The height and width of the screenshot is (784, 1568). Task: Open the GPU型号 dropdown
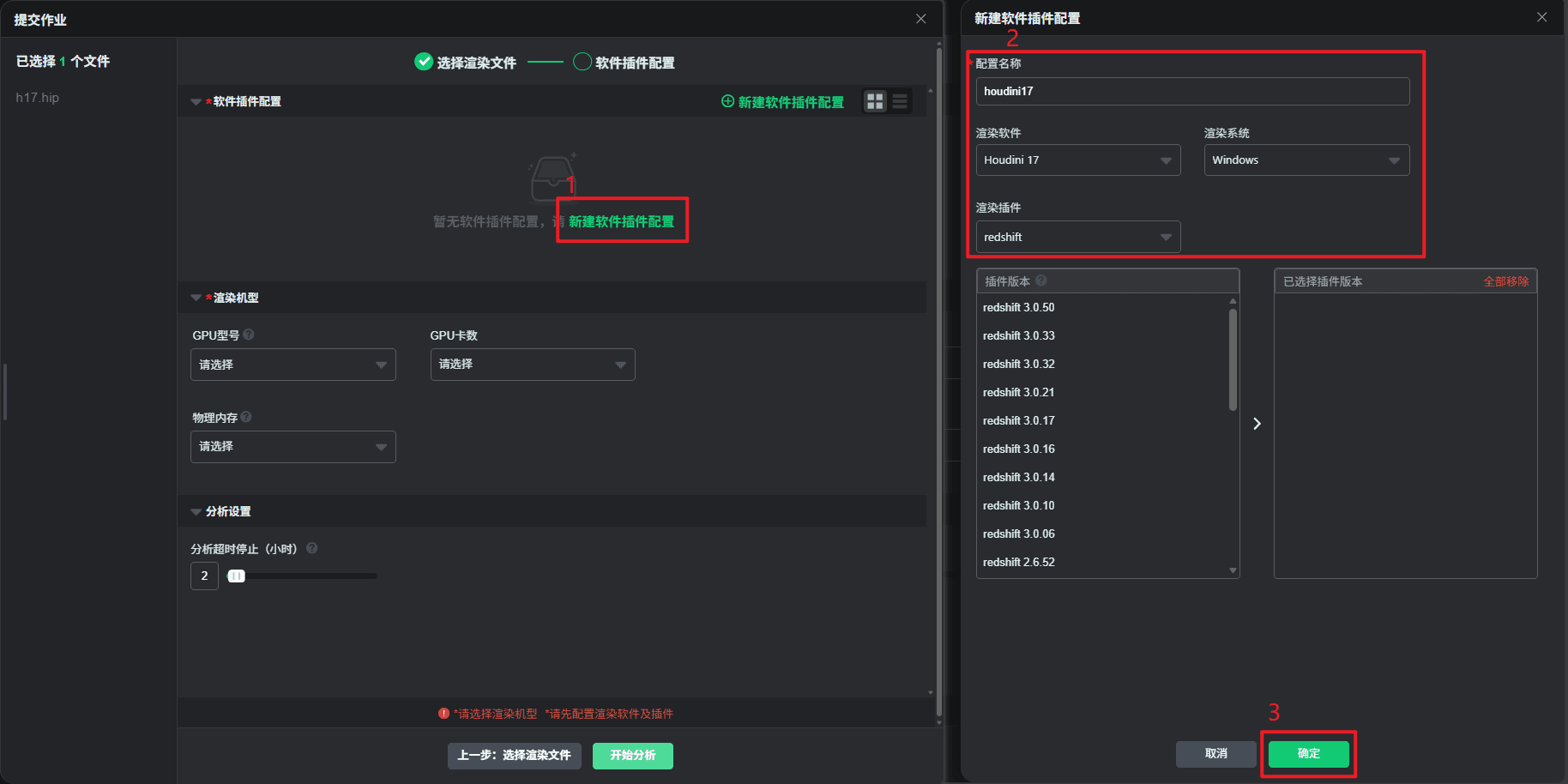pos(292,365)
